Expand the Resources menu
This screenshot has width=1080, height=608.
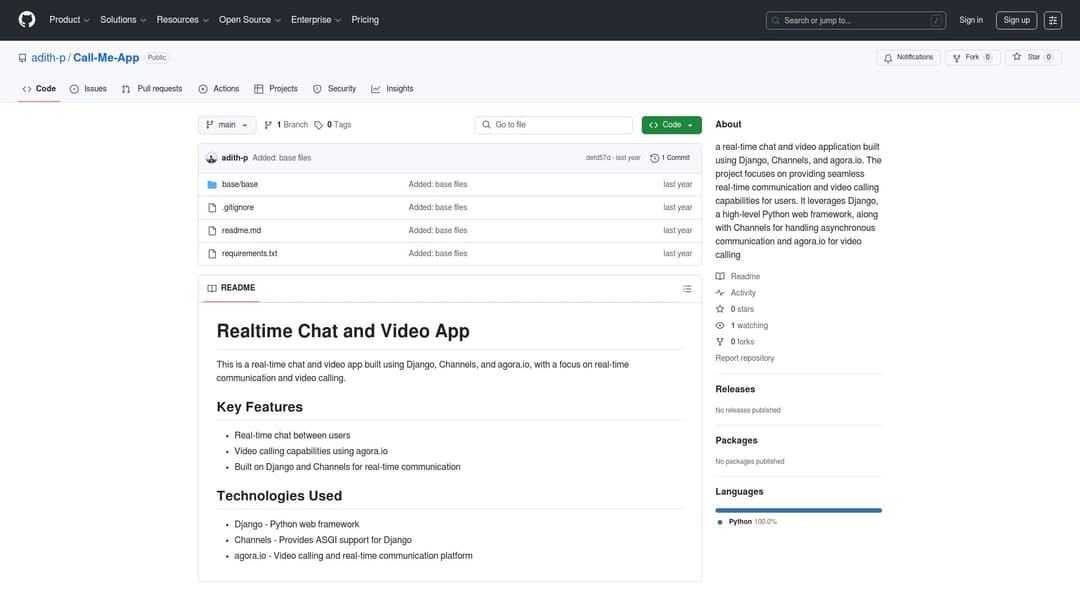click(x=182, y=20)
